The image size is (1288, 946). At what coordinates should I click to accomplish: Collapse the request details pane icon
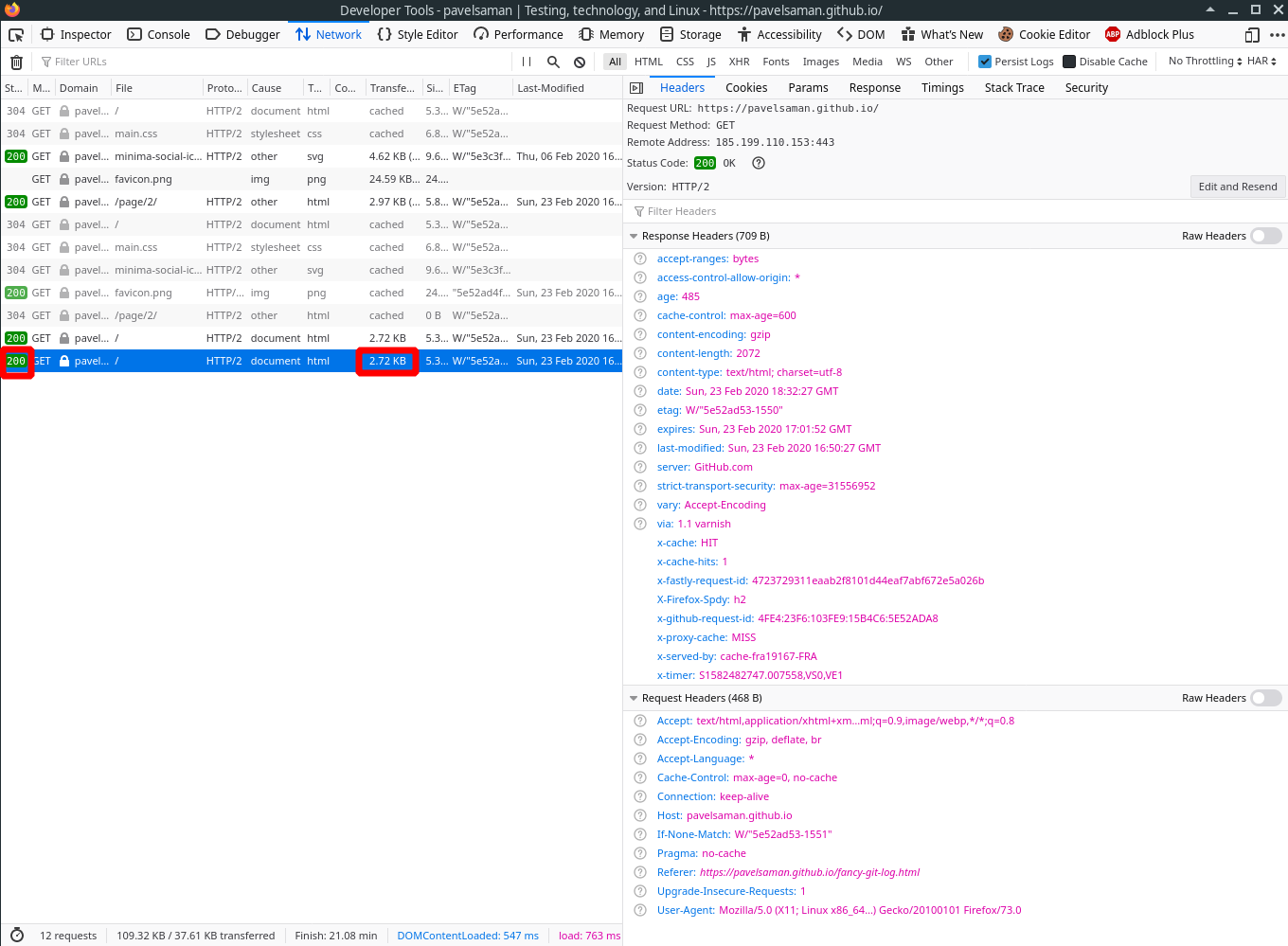coord(636,88)
